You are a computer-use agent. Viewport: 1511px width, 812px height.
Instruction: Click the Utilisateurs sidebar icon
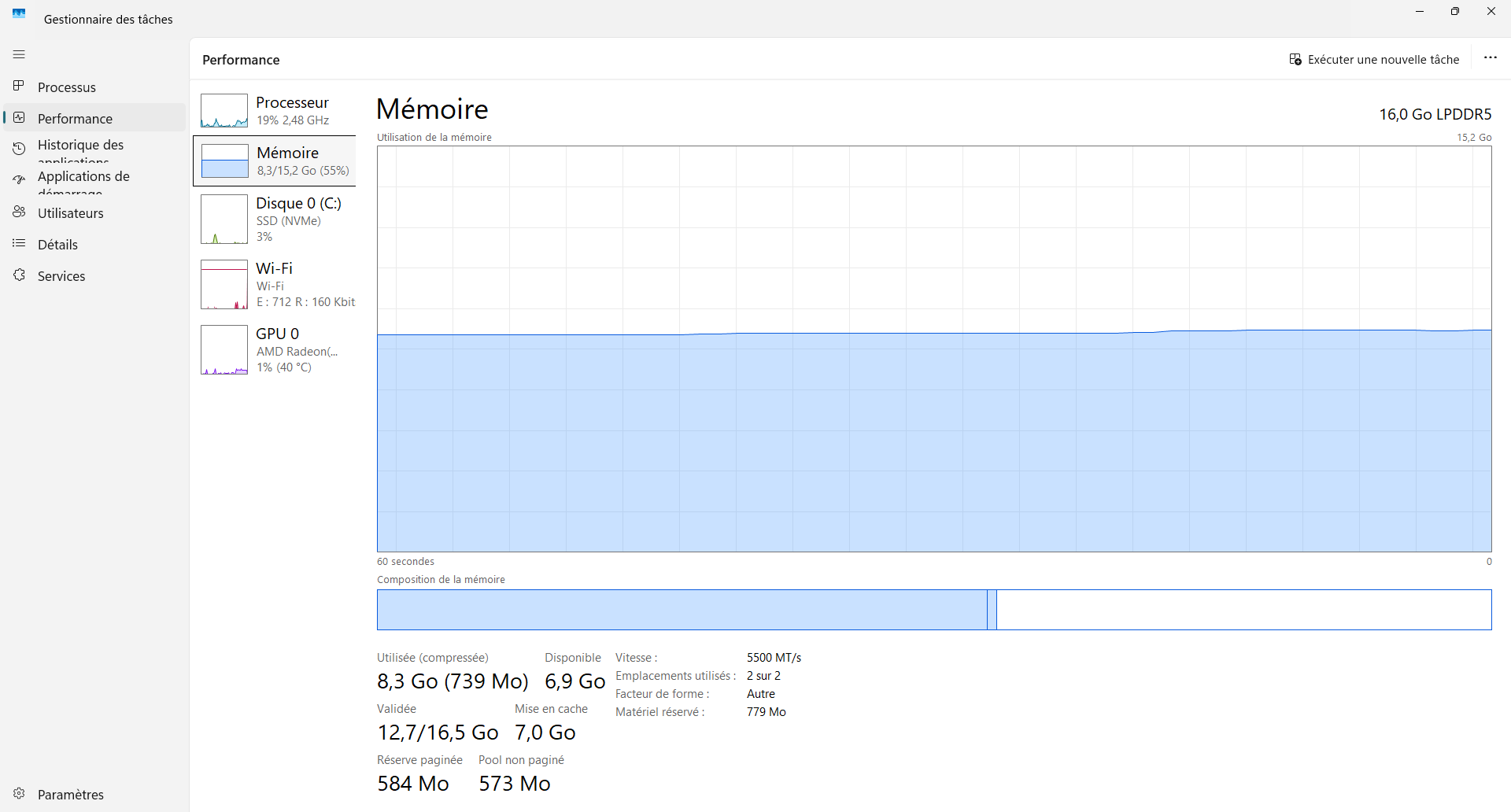[19, 212]
